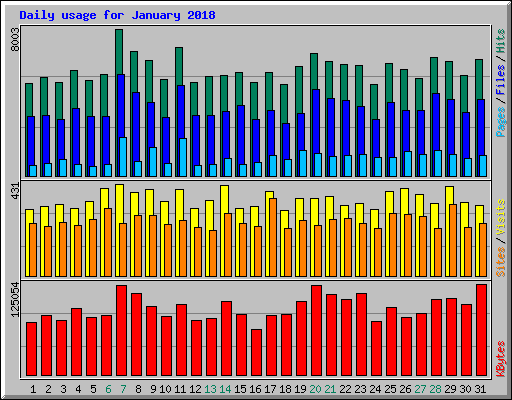Click the red KBytes bar for day 20

point(316,330)
